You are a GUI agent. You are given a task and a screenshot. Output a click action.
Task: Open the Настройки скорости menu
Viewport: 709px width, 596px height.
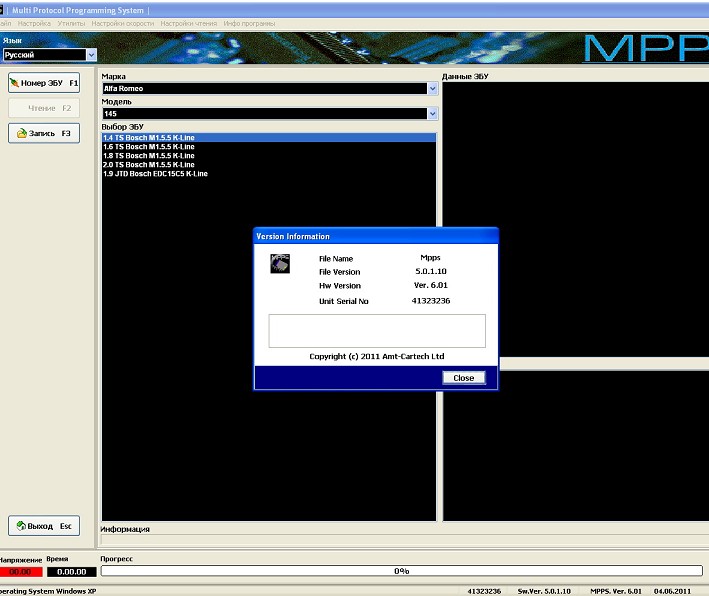pos(122,22)
